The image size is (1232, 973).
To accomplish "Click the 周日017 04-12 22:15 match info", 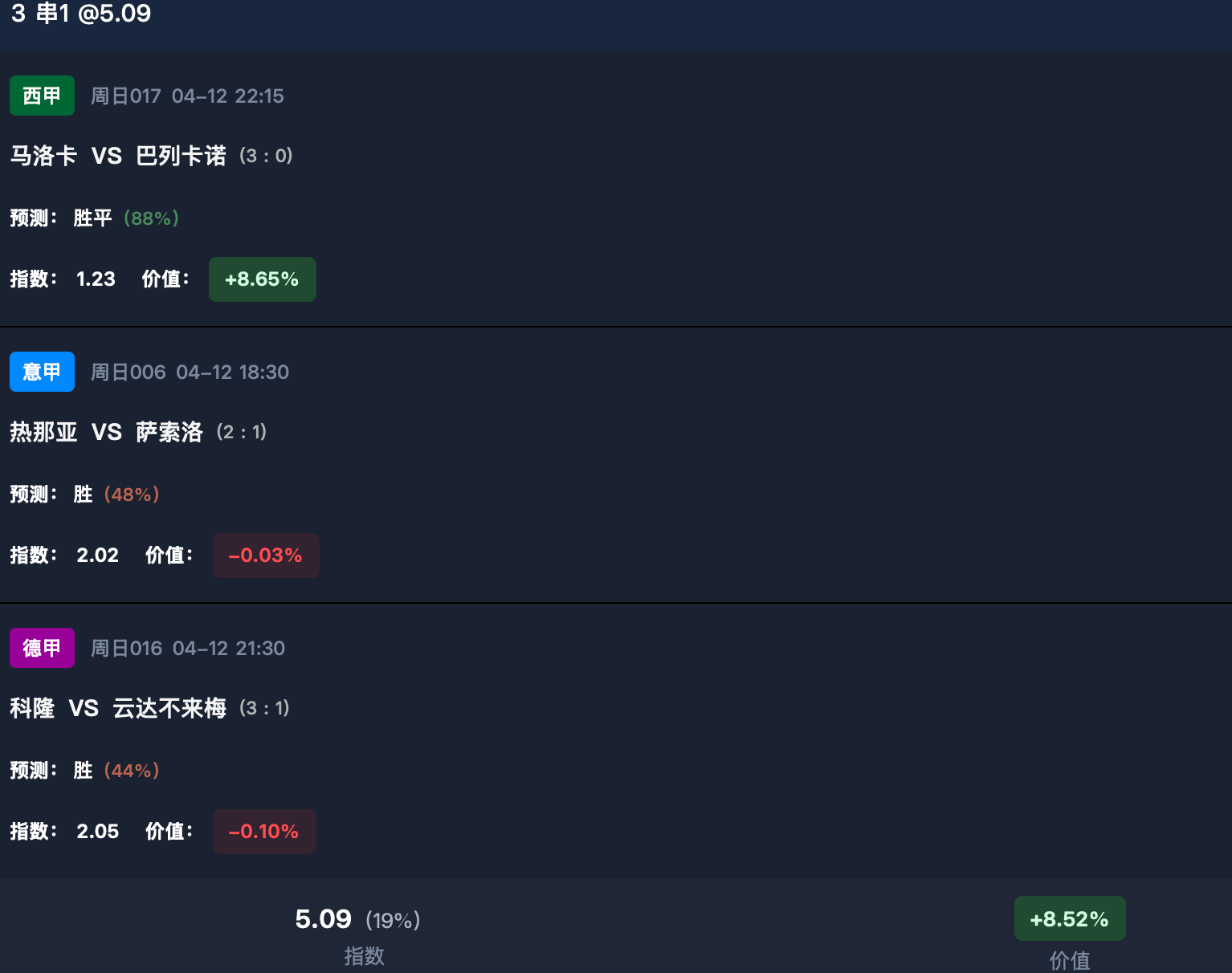I will point(187,96).
